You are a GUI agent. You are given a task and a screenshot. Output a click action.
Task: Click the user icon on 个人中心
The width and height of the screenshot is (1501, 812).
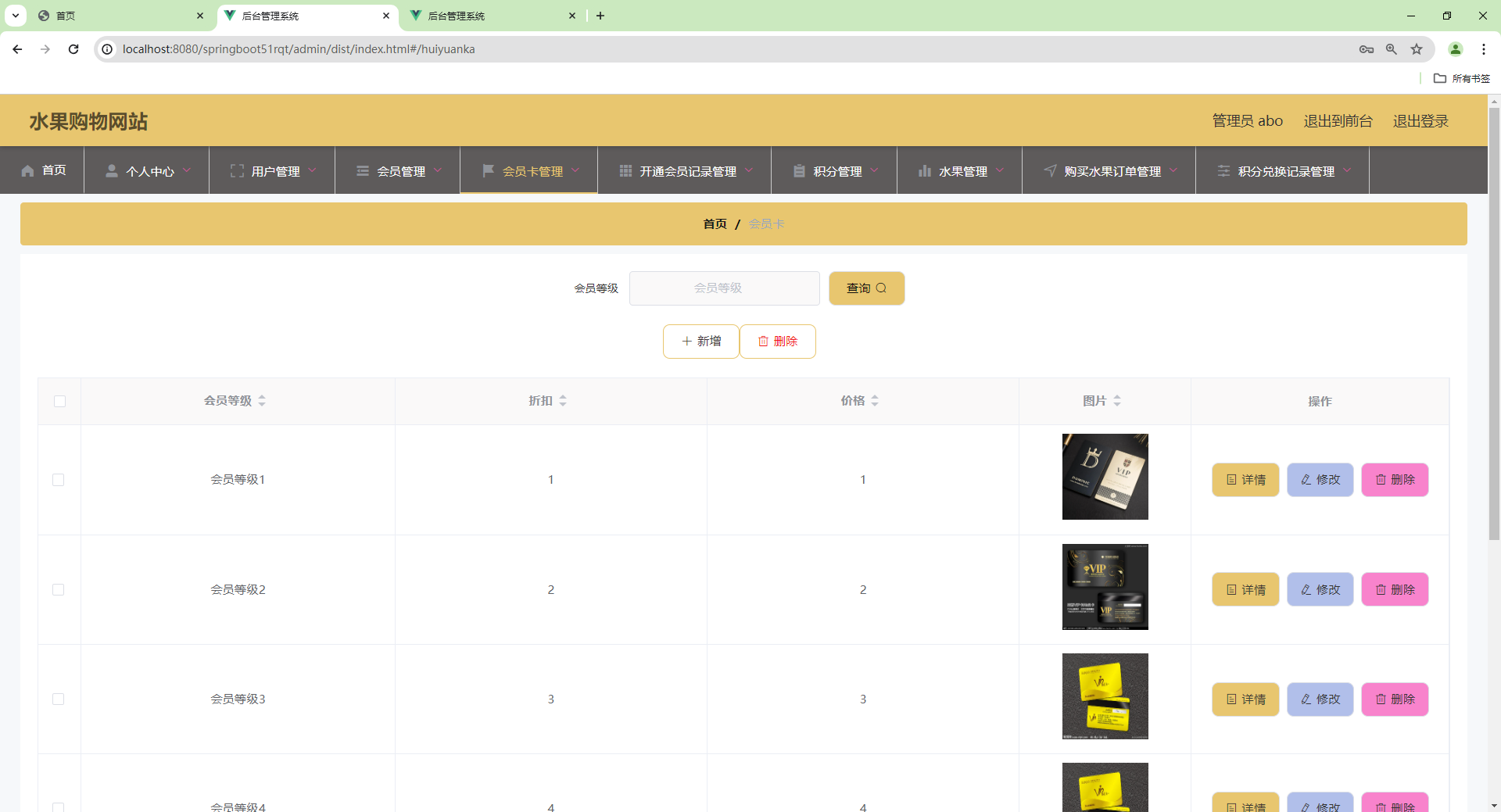pyautogui.click(x=112, y=170)
